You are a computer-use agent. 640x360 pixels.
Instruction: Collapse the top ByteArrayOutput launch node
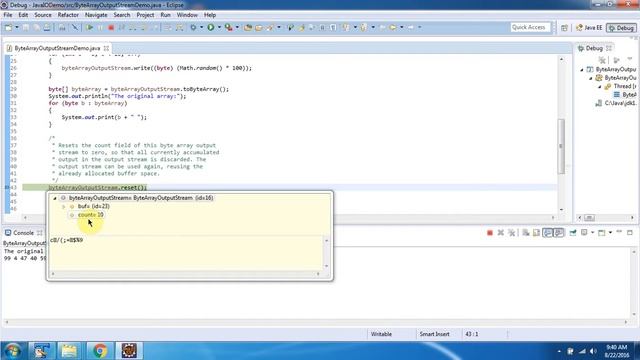pos(582,70)
